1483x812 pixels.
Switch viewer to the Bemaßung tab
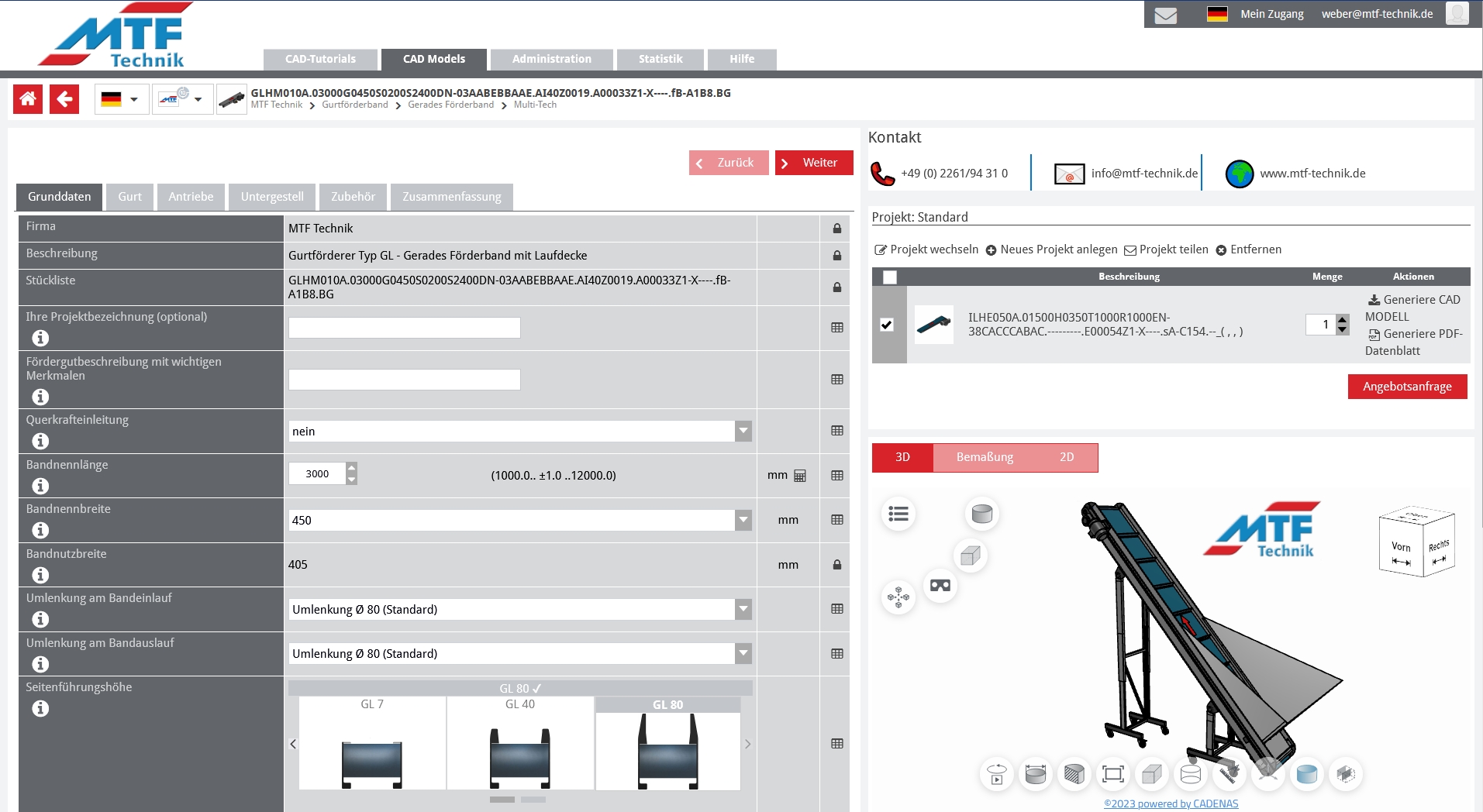pos(985,457)
